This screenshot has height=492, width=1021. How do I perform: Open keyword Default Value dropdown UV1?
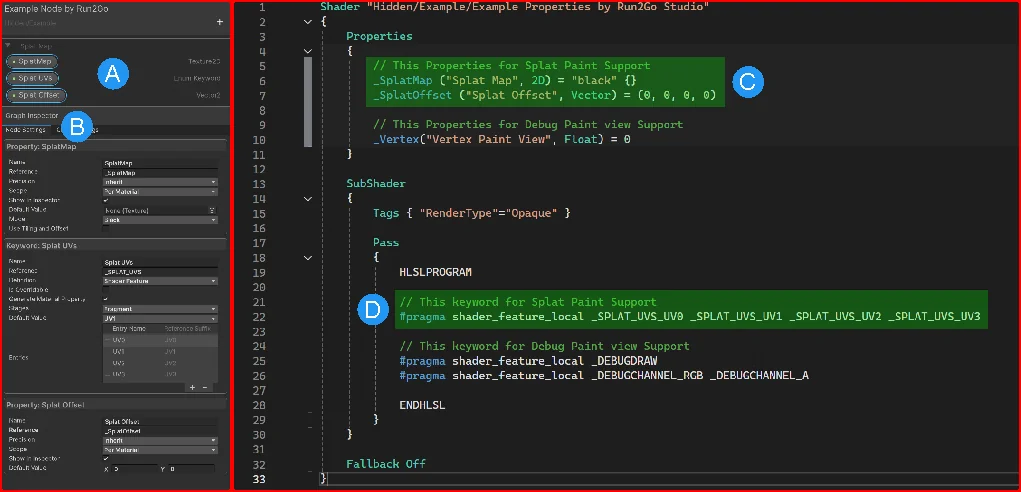click(x=160, y=318)
